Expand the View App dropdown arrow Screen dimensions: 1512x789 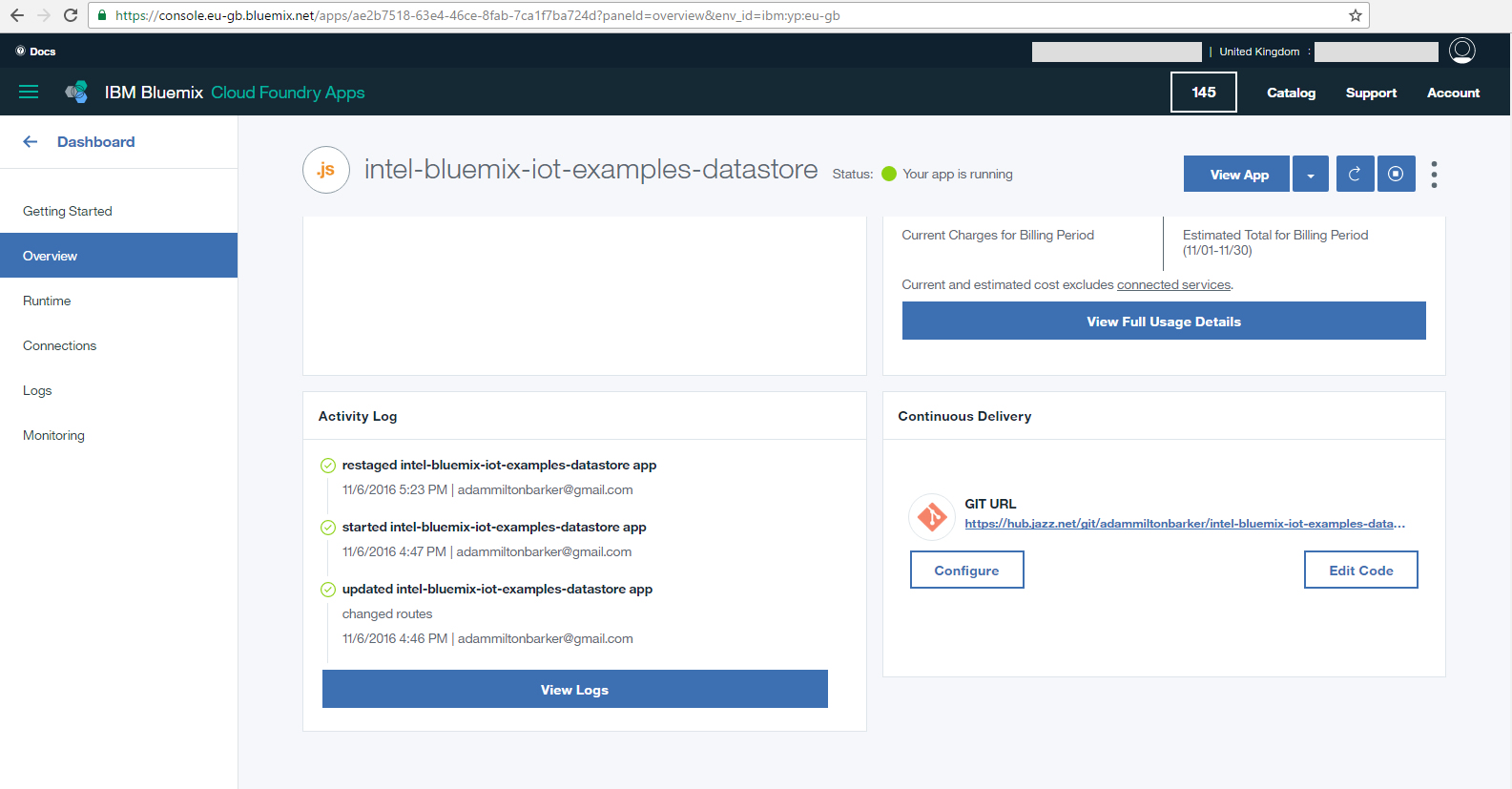pyautogui.click(x=1311, y=174)
